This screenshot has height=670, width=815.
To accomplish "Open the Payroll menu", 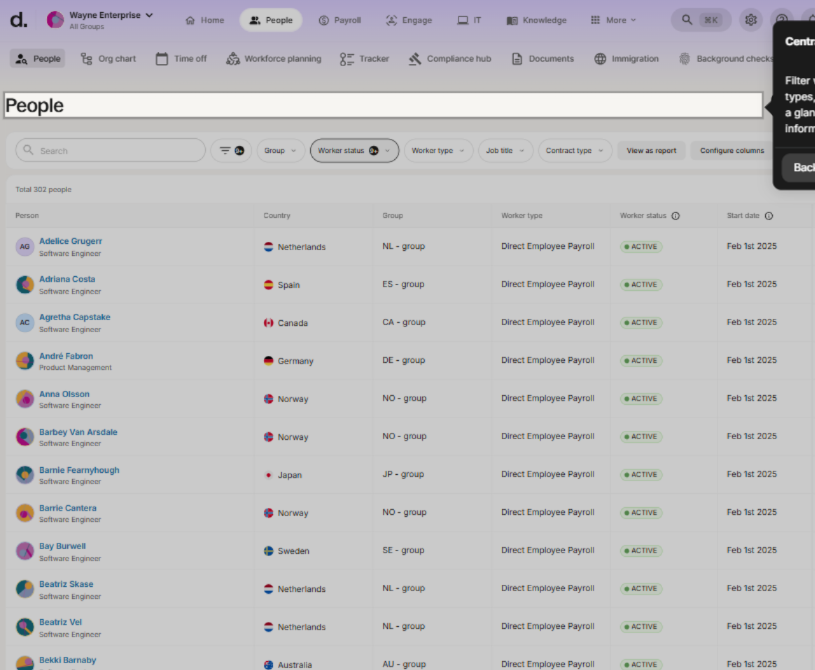I will pyautogui.click(x=339, y=20).
